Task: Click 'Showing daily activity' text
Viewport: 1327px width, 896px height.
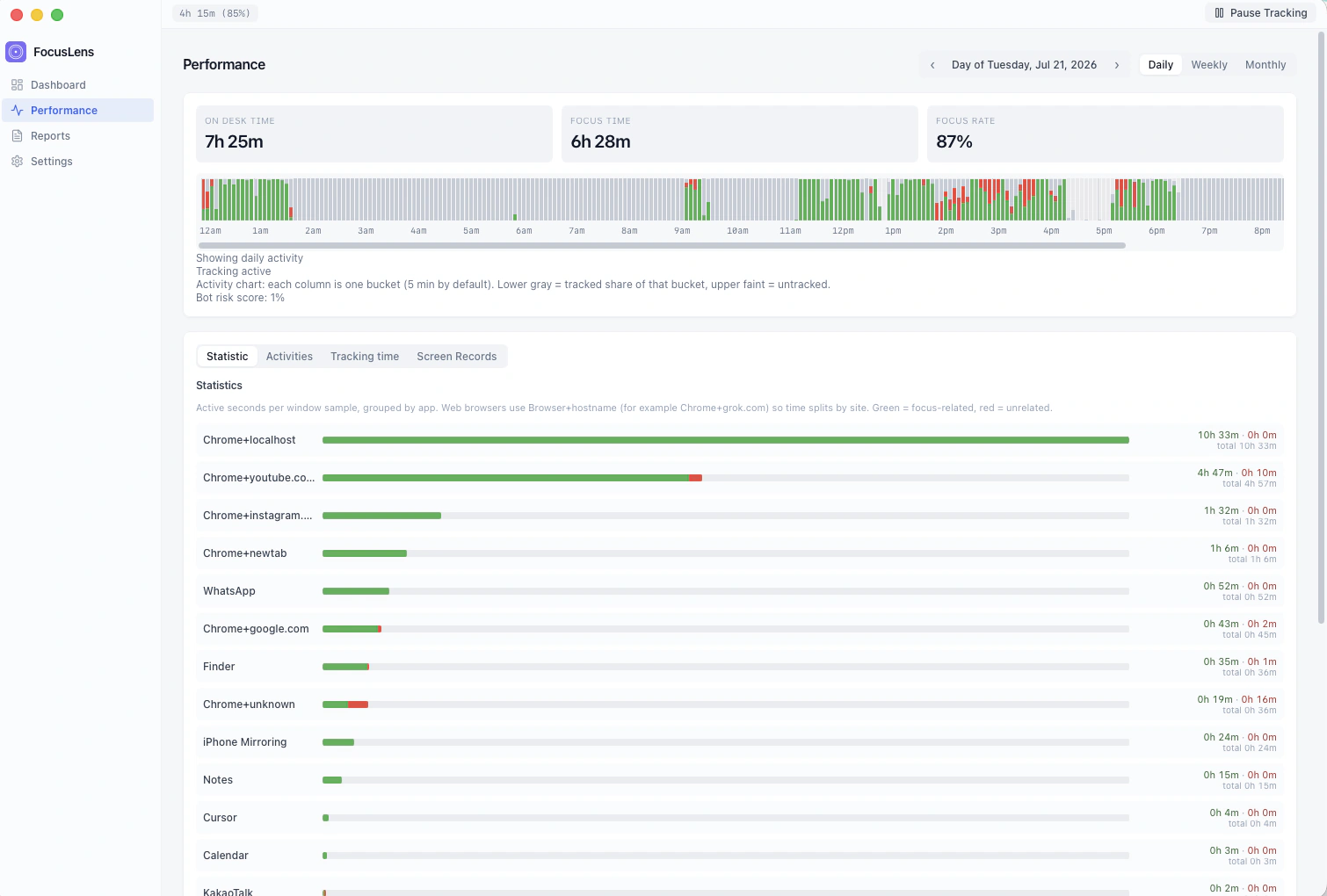Action: click(x=250, y=258)
